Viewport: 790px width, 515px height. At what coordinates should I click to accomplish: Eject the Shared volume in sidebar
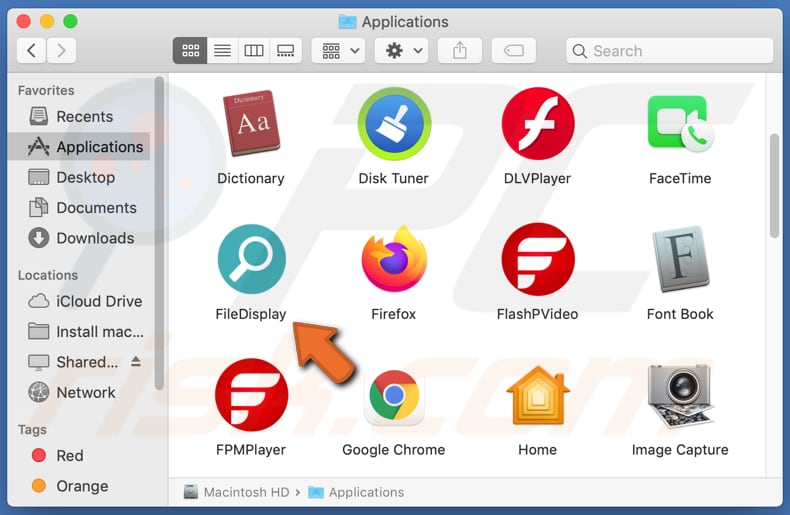tap(136, 362)
